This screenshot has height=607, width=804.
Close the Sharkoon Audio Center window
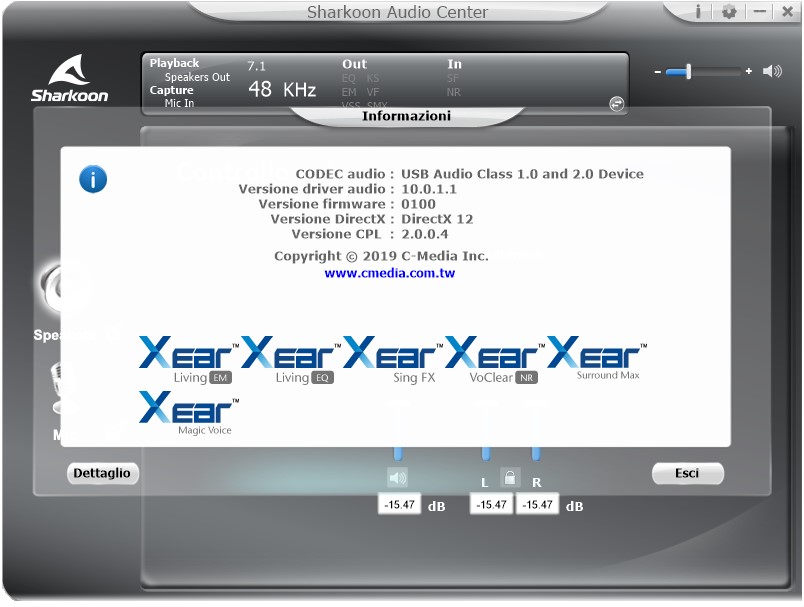pyautogui.click(x=788, y=11)
